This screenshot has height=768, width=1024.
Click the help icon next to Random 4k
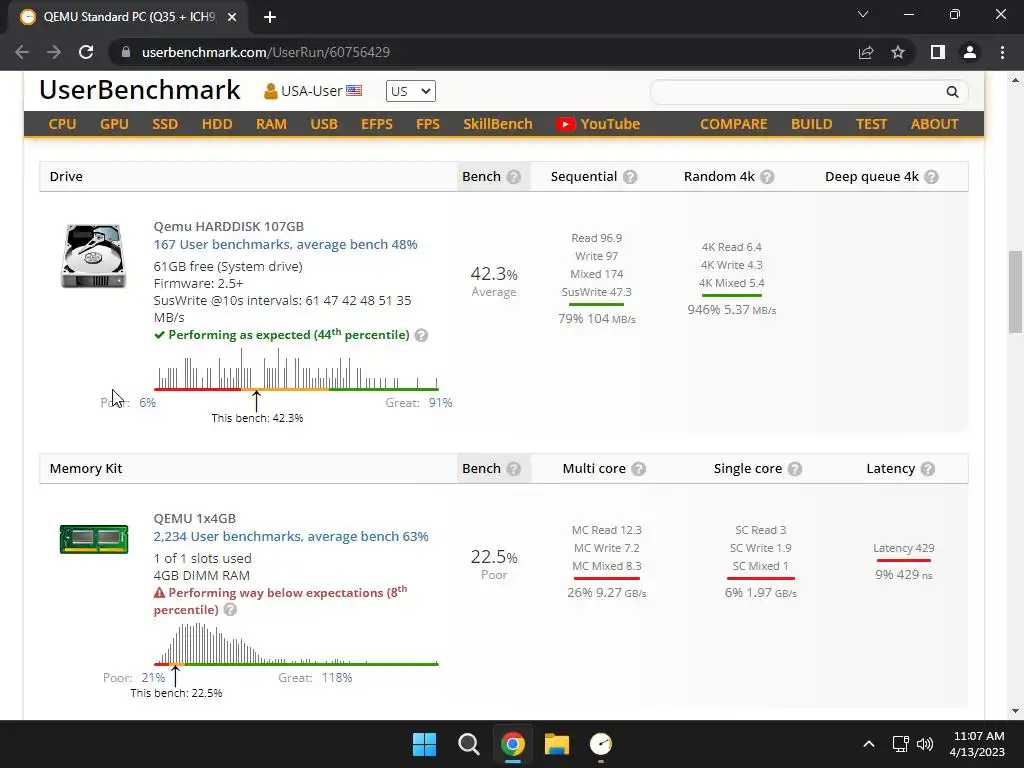[767, 177]
